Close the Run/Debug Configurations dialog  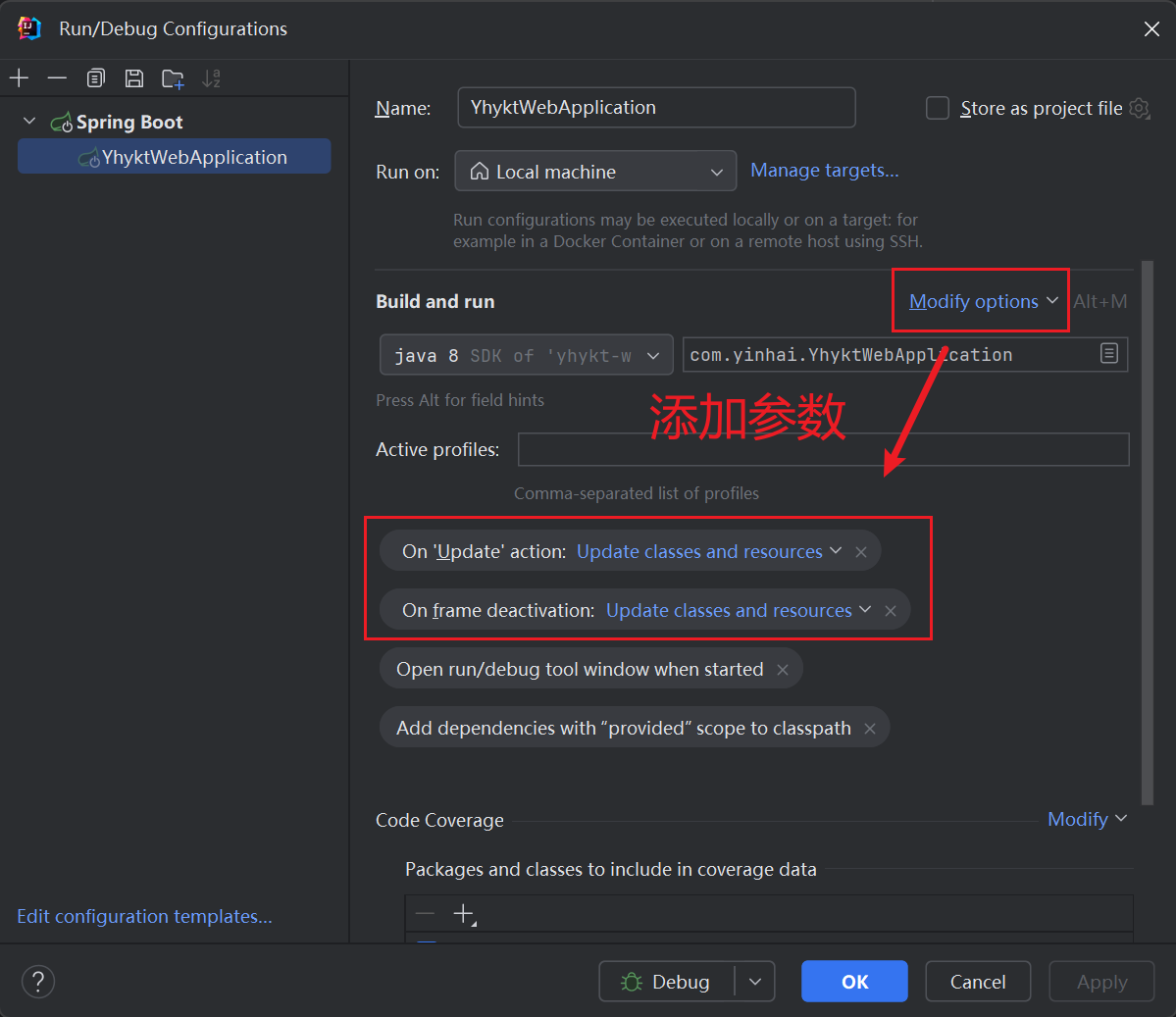1152,29
